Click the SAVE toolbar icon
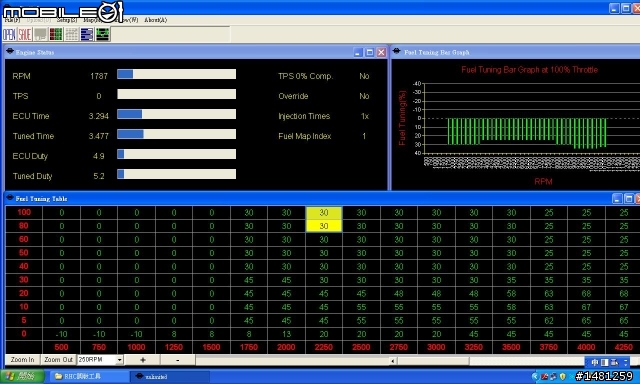Screen dimensions: 640x384 [x=24, y=34]
